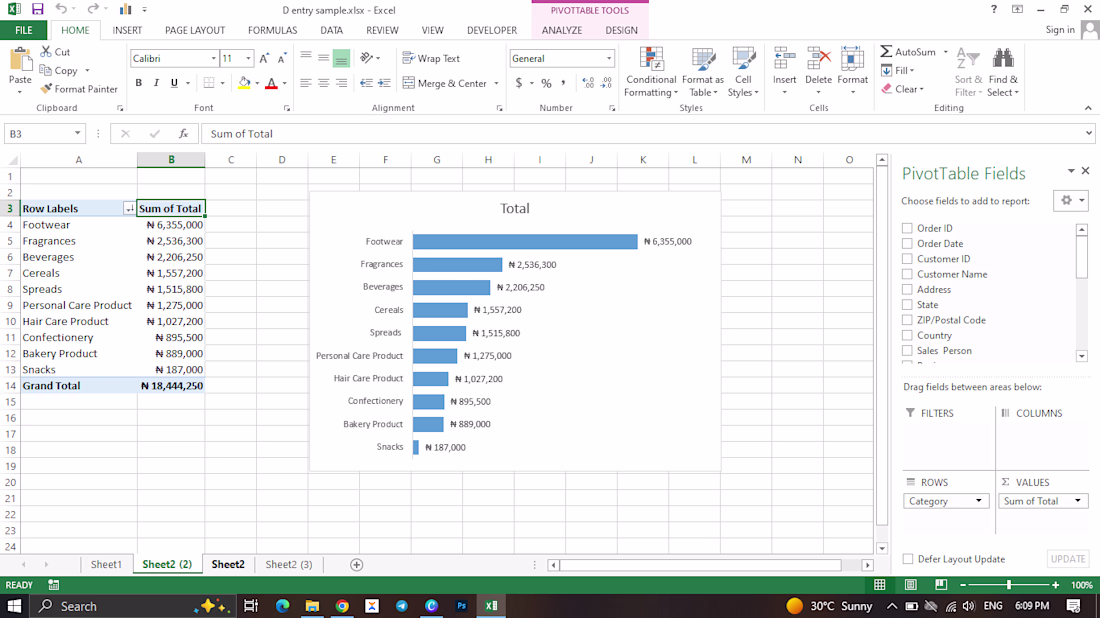The height and width of the screenshot is (618, 1100).
Task: Open the font name Calibri dropdown
Action: point(214,58)
